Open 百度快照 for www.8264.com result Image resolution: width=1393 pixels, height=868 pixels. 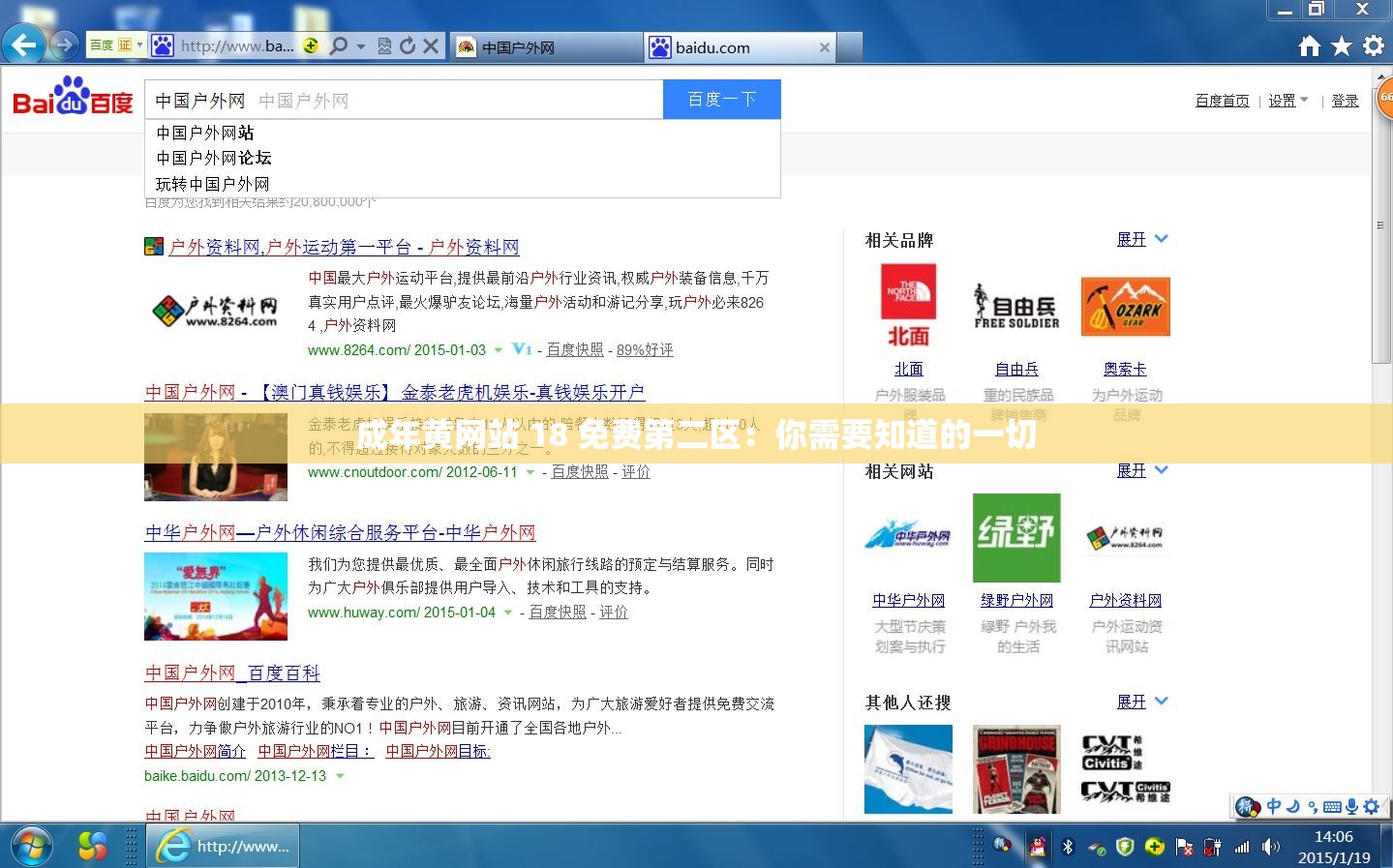coord(575,350)
